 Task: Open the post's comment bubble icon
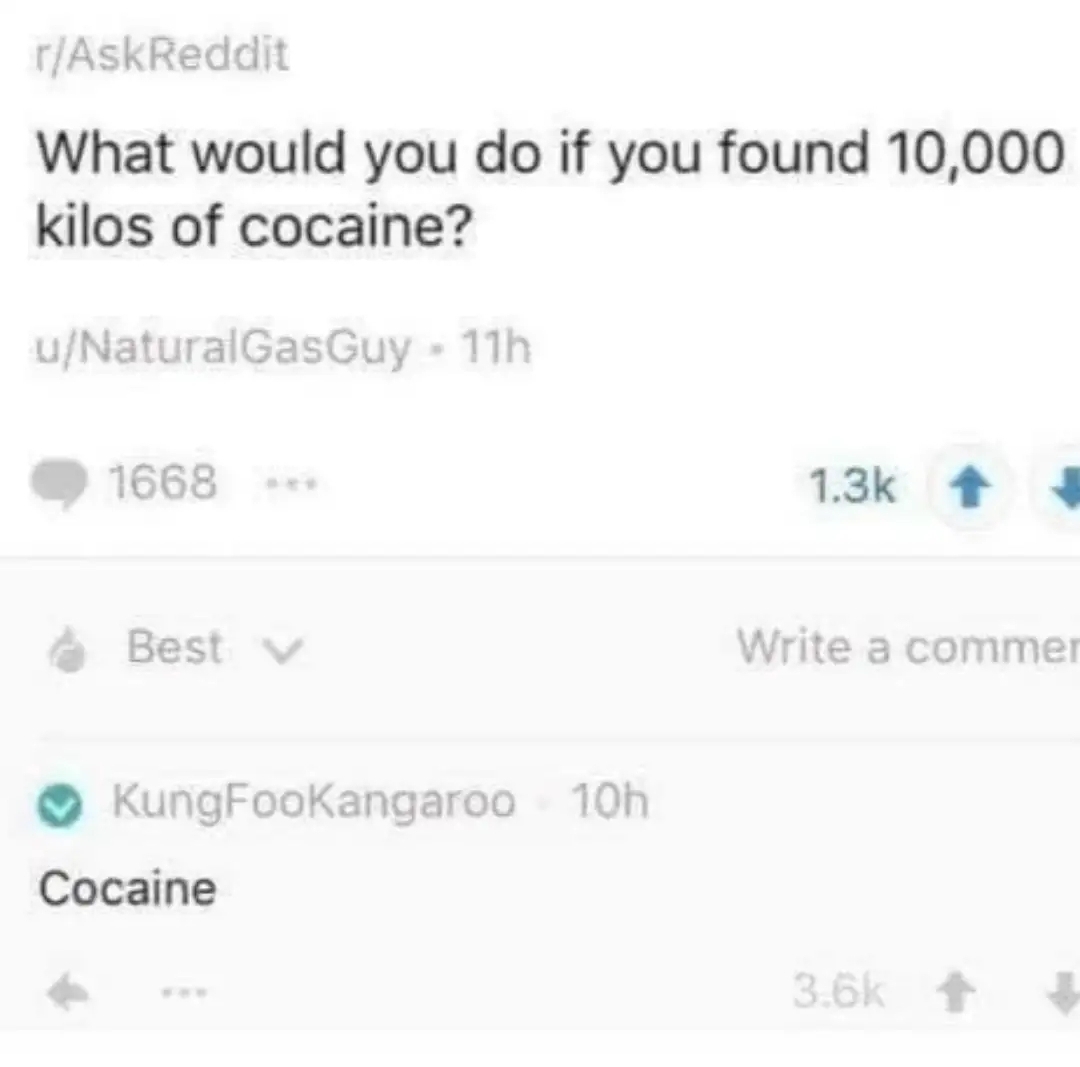click(59, 483)
